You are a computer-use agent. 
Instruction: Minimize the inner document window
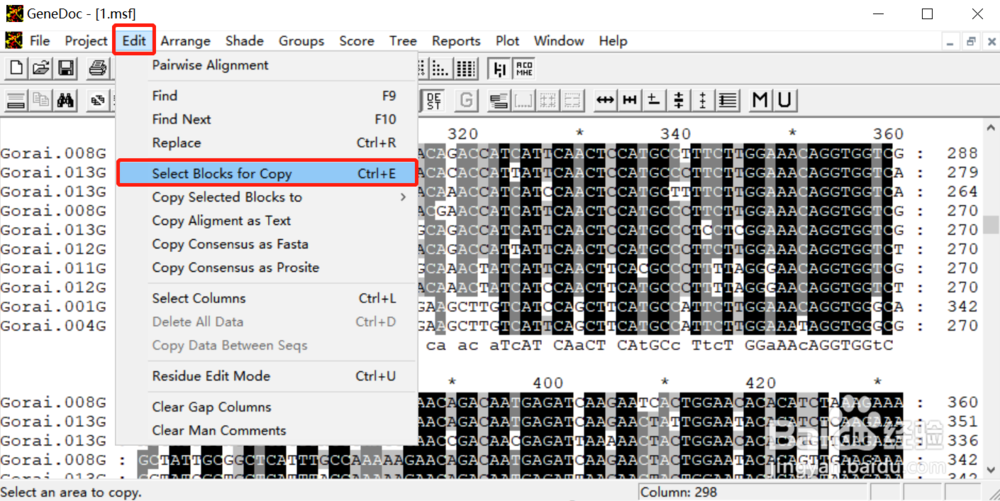[951, 41]
